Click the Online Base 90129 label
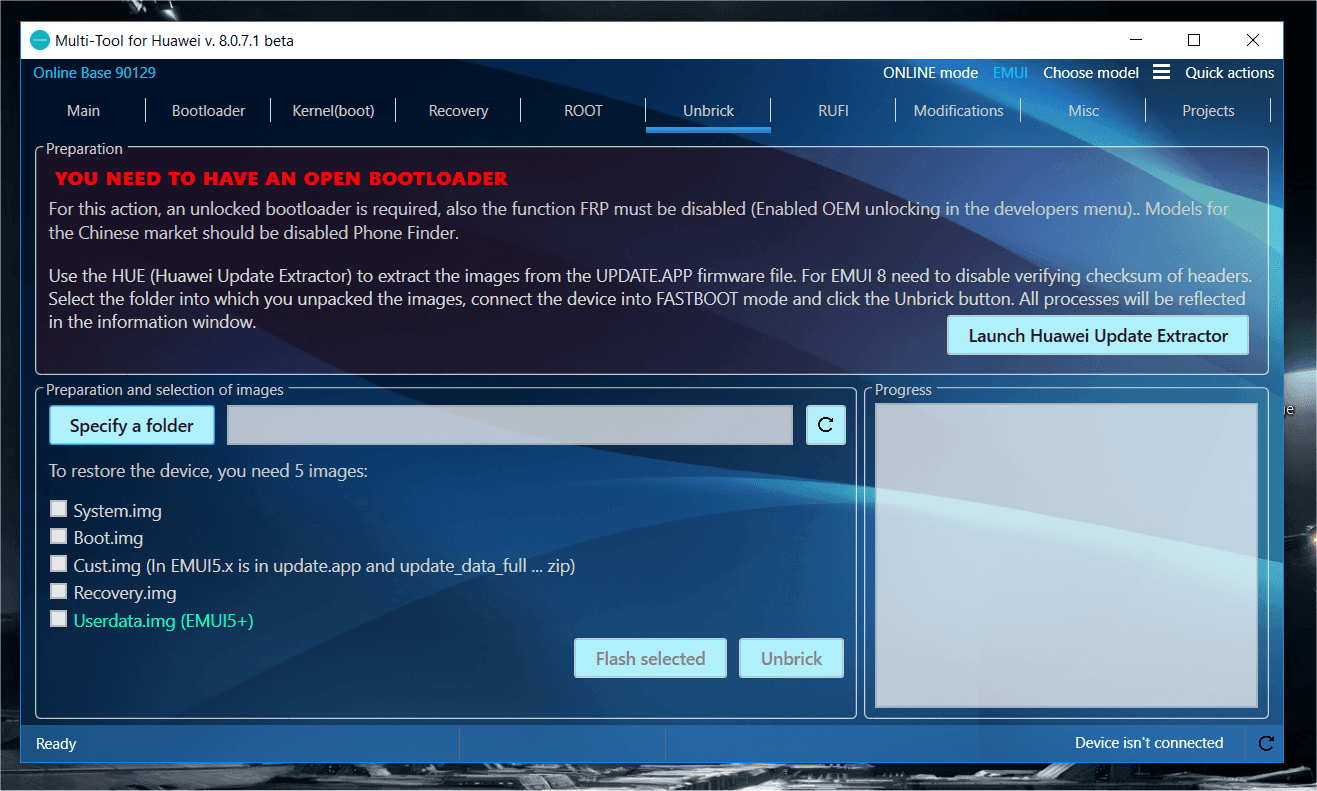1317x791 pixels. point(95,73)
